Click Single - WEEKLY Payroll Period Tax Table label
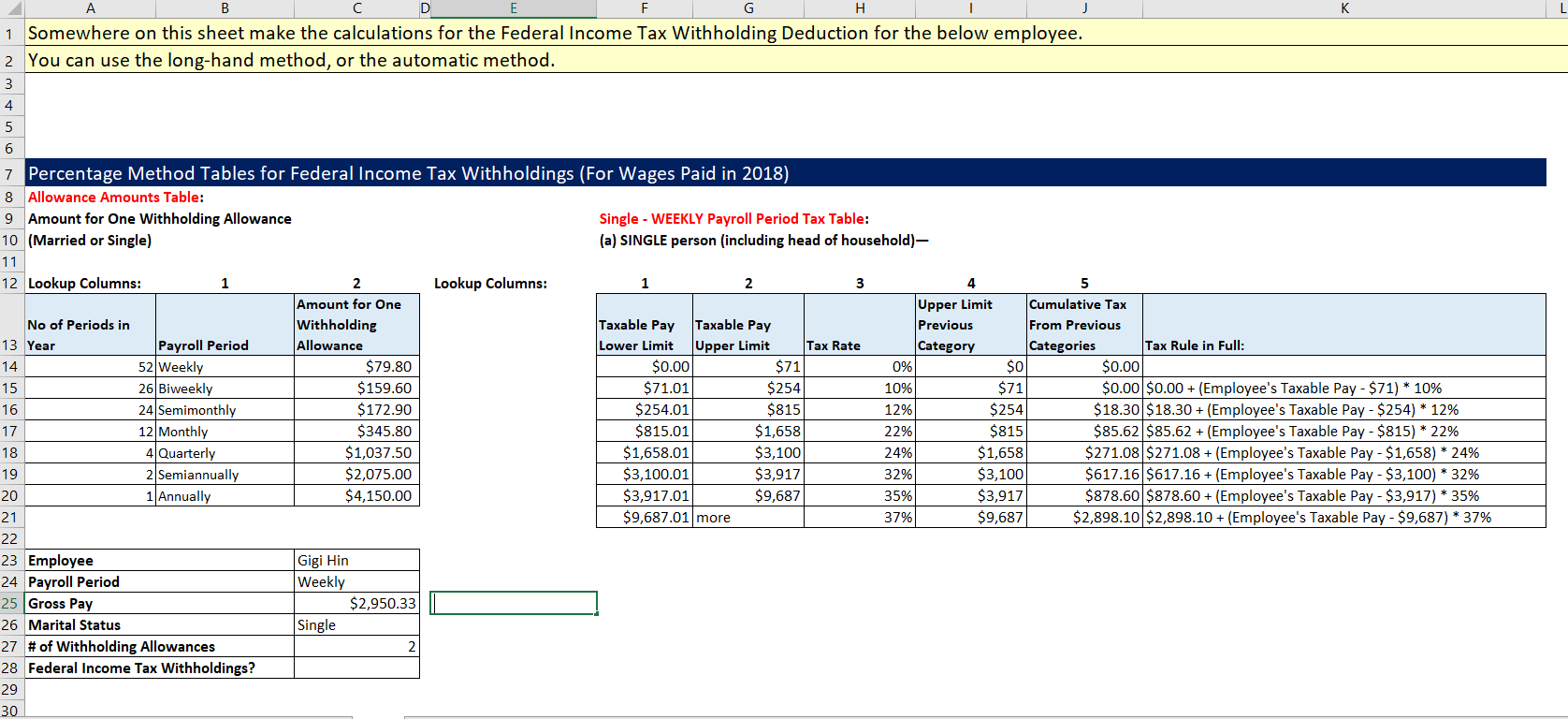1568x719 pixels. (x=733, y=218)
